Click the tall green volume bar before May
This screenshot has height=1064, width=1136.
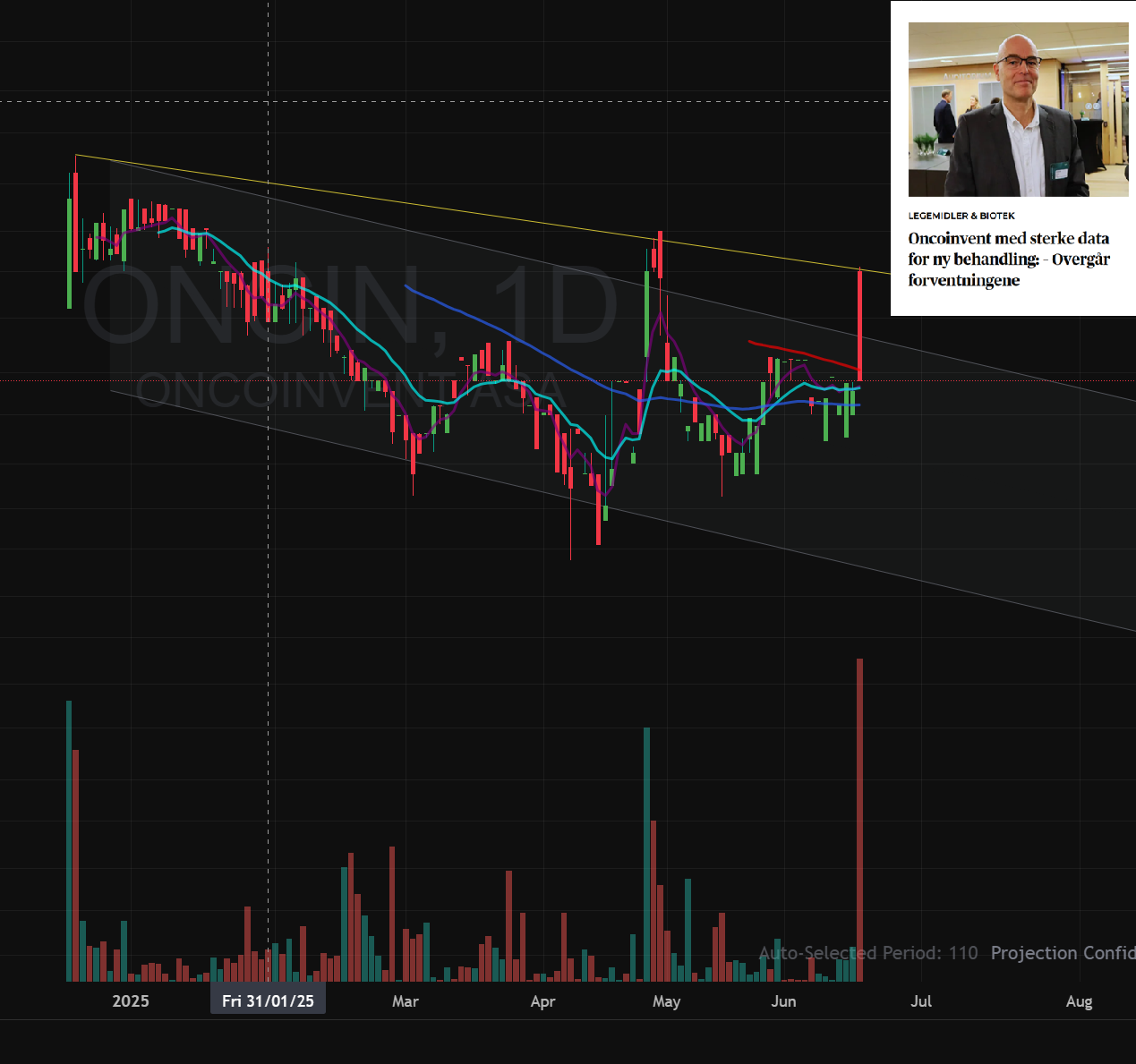[x=646, y=855]
